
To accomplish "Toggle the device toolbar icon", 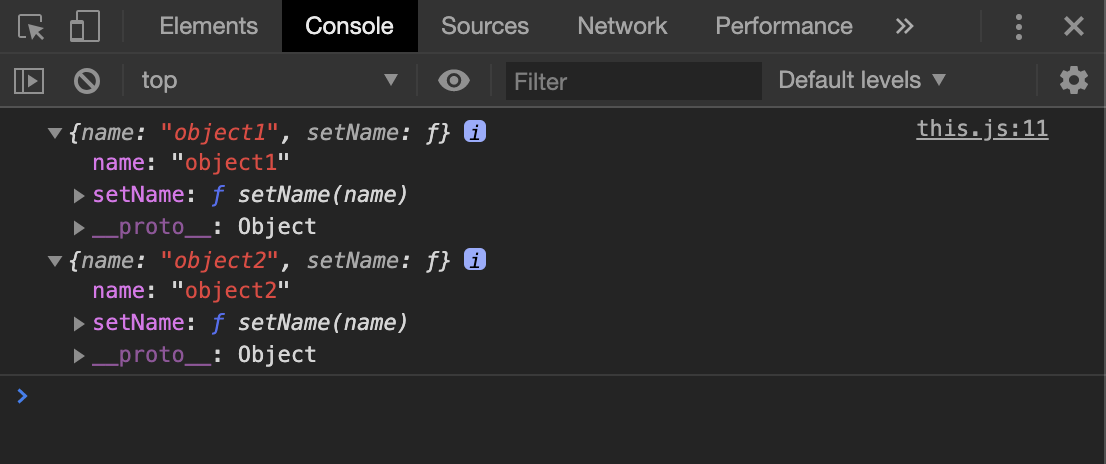I will [85, 27].
